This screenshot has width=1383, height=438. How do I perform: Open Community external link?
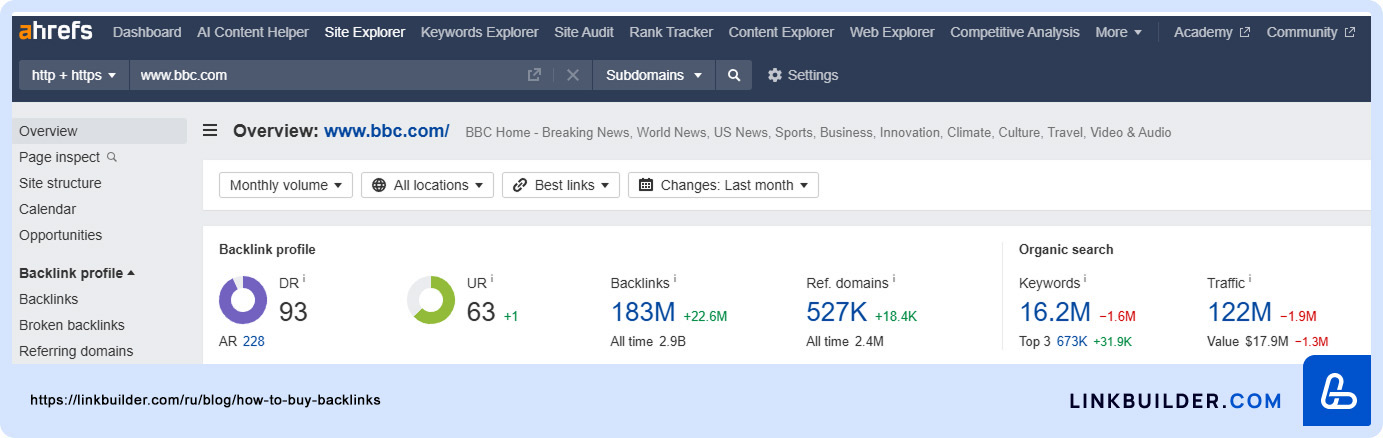click(x=1310, y=32)
